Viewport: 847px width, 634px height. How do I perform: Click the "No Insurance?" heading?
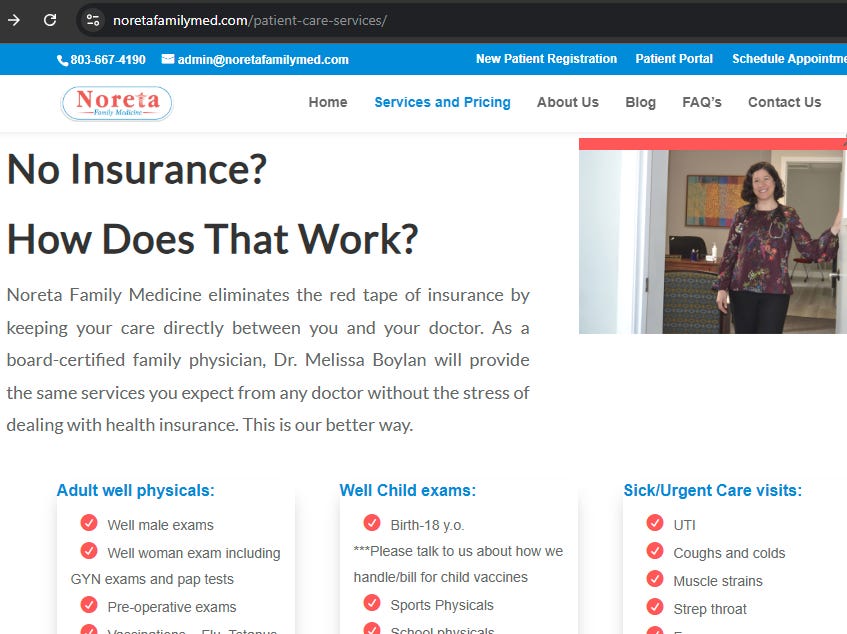pyautogui.click(x=137, y=170)
